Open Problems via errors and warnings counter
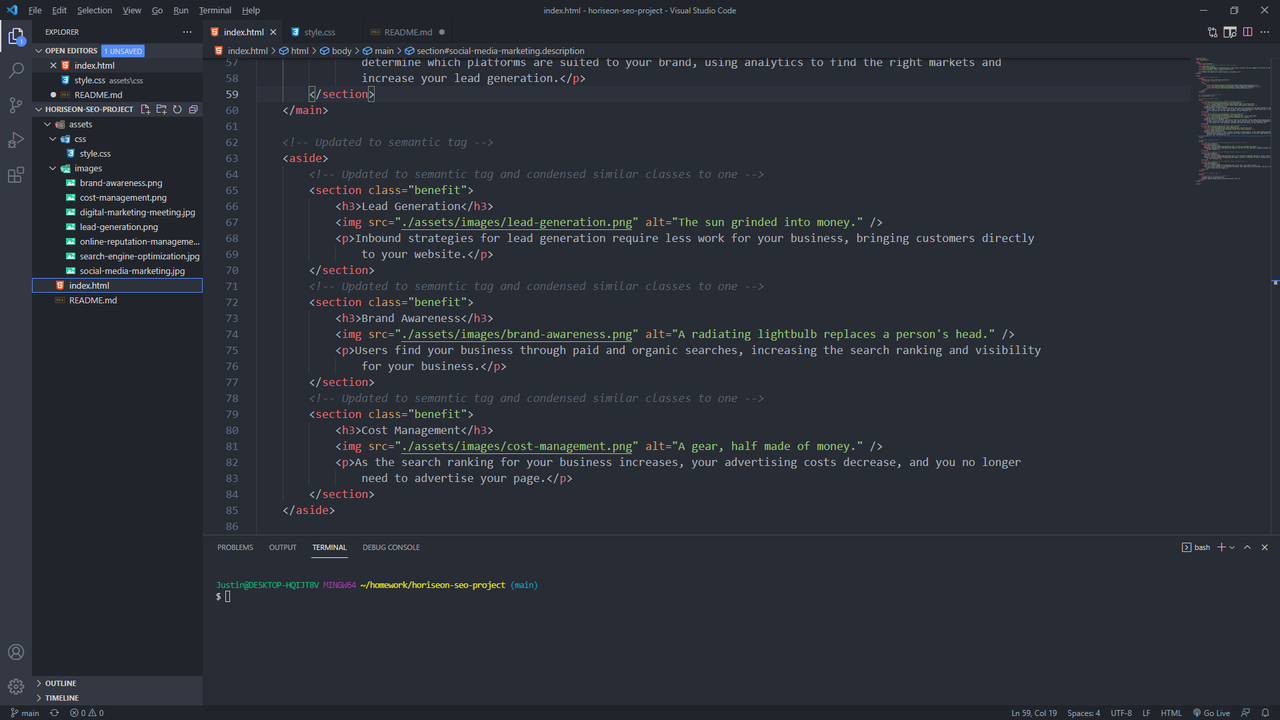The image size is (1280, 720). coord(87,713)
